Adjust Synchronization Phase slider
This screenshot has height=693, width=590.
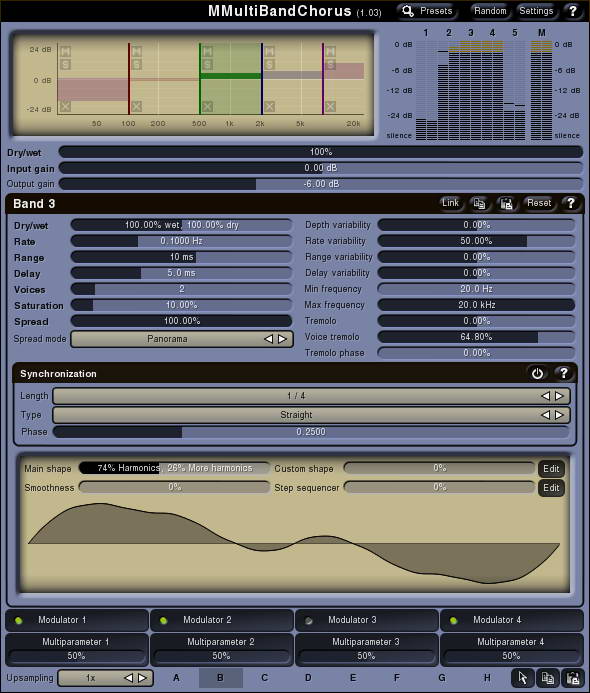[311, 432]
